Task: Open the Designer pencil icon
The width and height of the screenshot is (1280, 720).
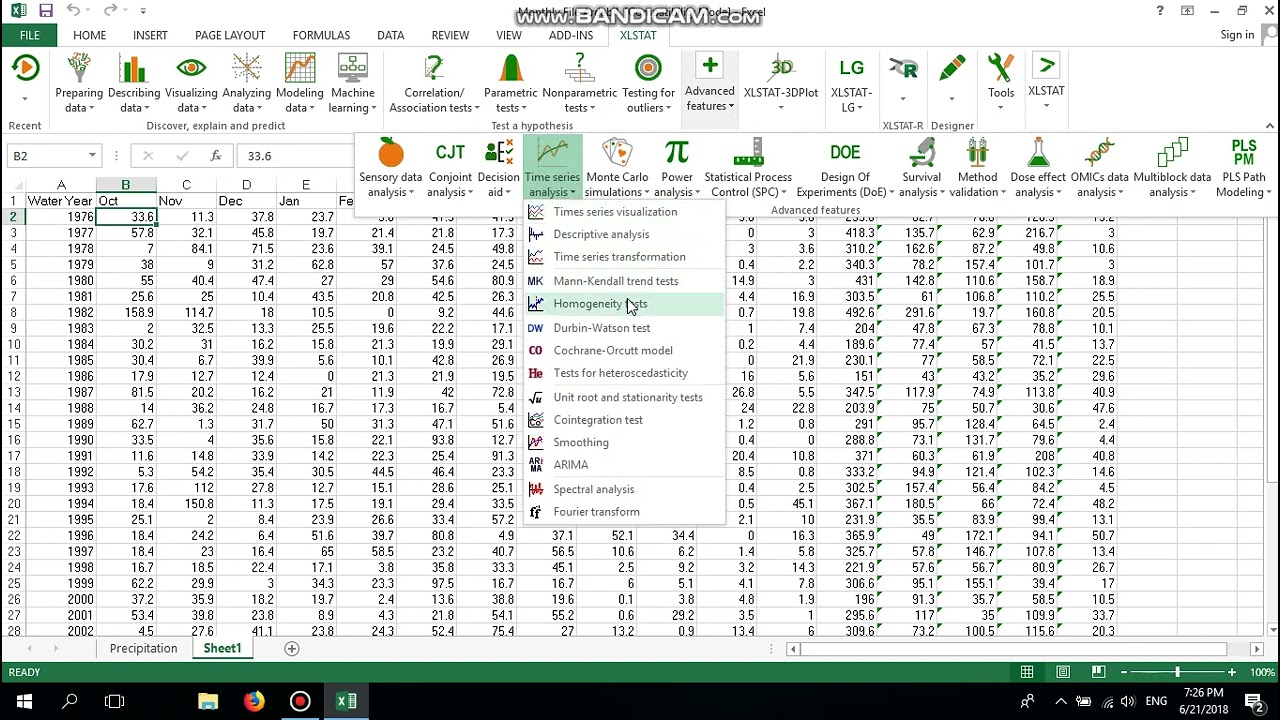Action: (952, 68)
